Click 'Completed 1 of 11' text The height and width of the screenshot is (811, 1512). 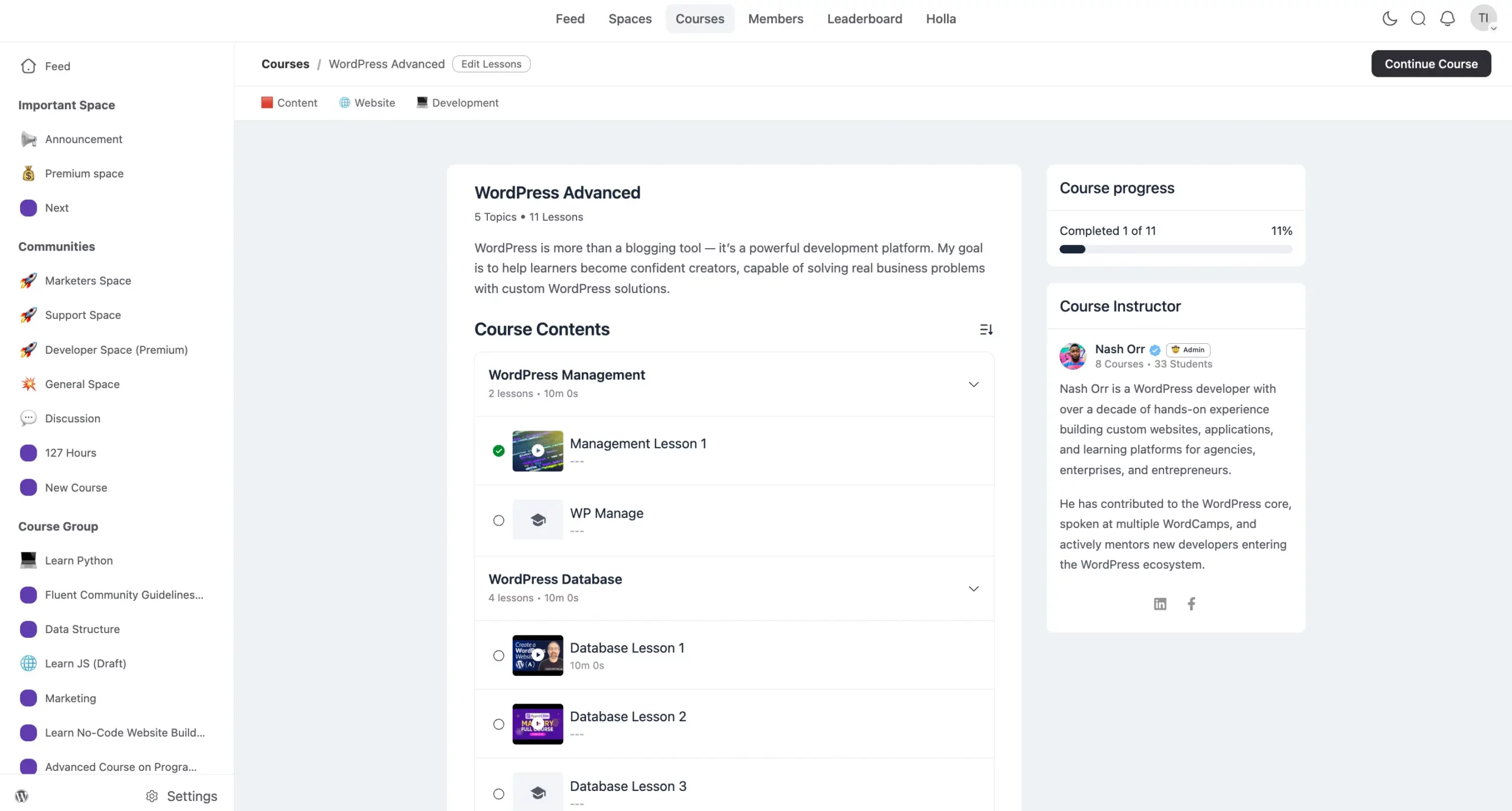[1107, 230]
